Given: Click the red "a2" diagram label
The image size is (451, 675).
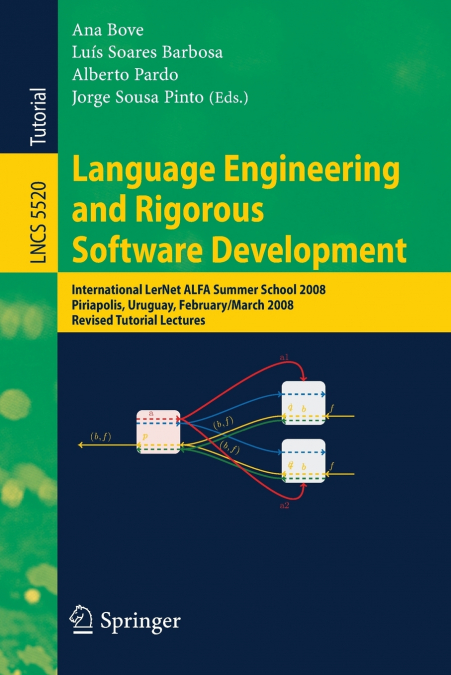Looking at the screenshot, I should click(284, 505).
